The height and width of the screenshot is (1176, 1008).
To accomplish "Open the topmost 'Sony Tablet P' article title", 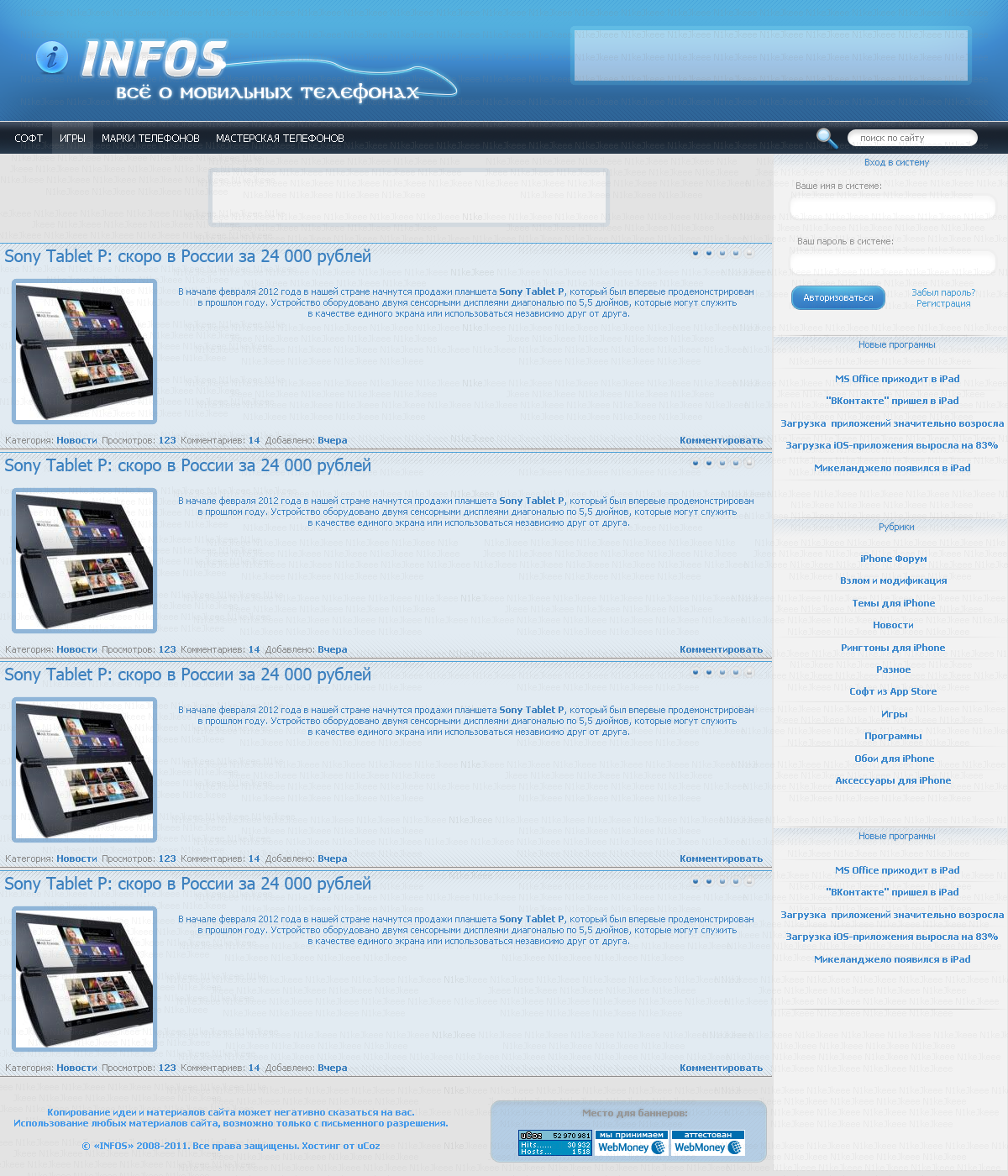I will 187,256.
